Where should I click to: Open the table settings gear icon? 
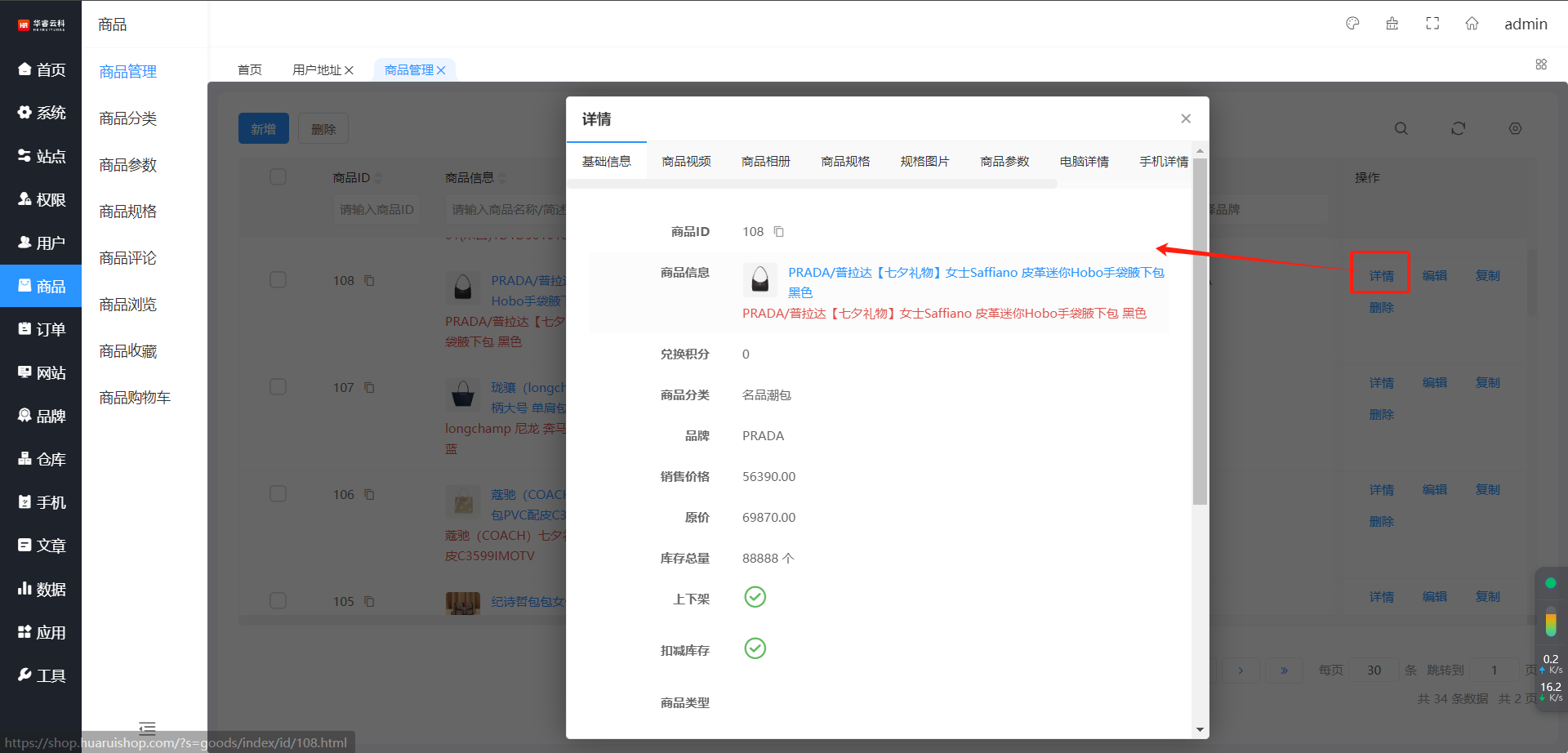[x=1515, y=129]
